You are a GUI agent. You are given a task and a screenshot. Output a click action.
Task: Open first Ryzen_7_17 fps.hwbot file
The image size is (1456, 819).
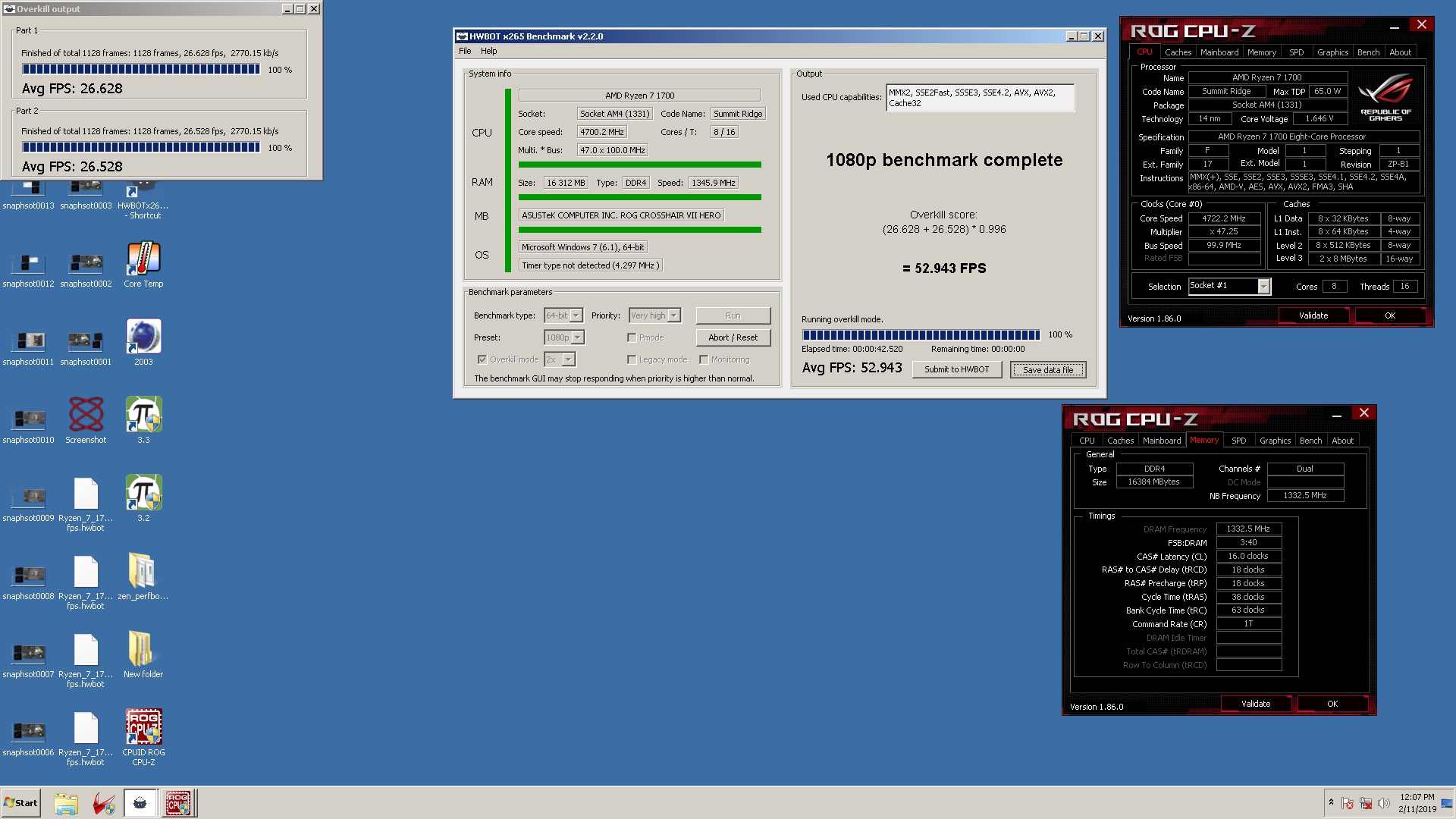point(86,504)
